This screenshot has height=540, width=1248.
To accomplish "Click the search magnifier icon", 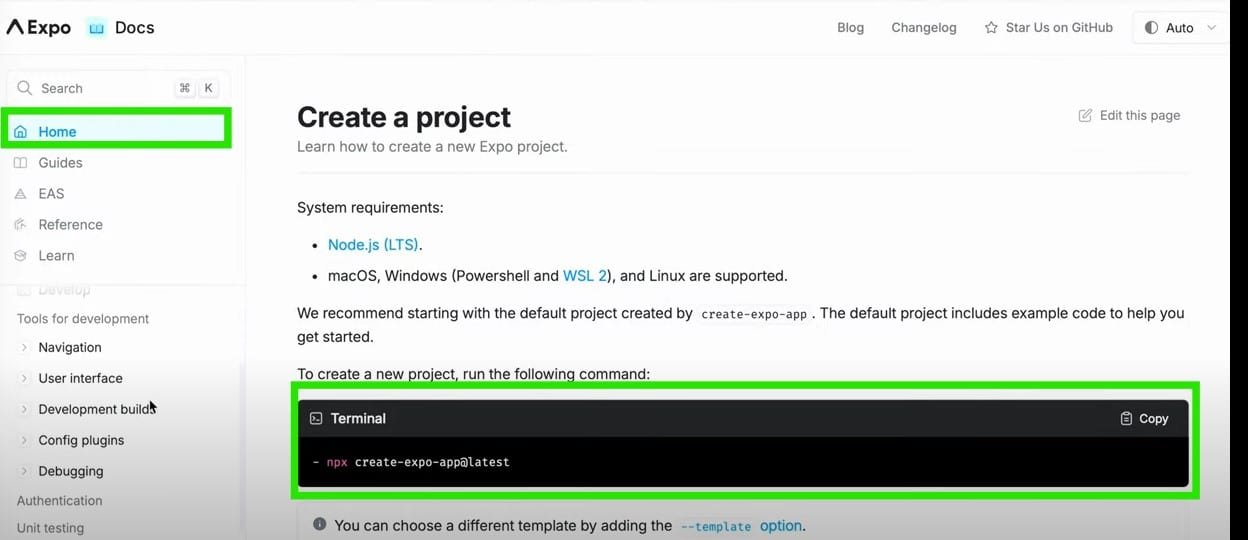I will click(x=25, y=88).
